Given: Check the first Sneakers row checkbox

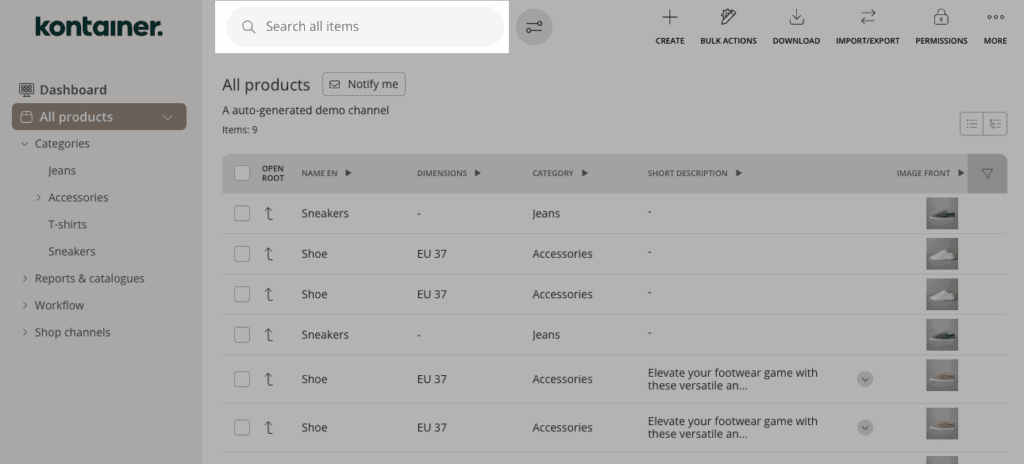Looking at the screenshot, I should (242, 213).
